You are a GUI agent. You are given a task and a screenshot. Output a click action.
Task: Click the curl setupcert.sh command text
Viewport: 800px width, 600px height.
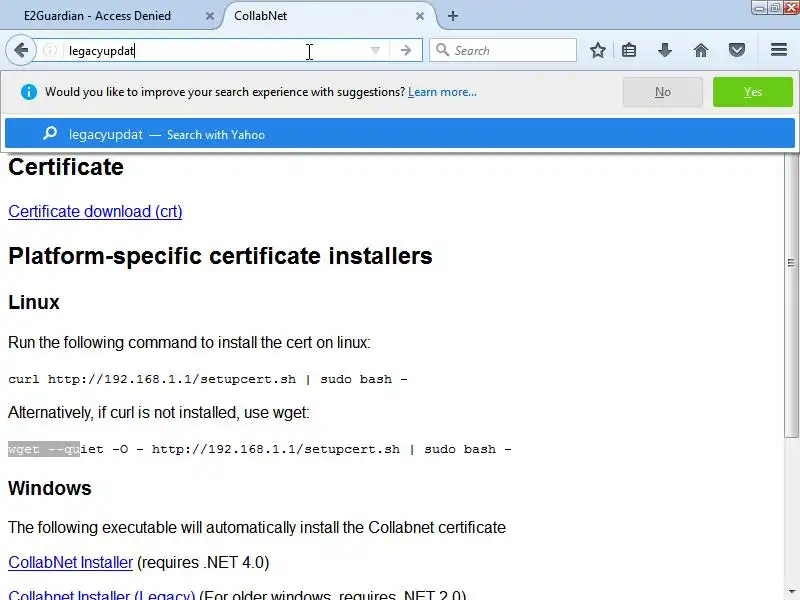[208, 379]
